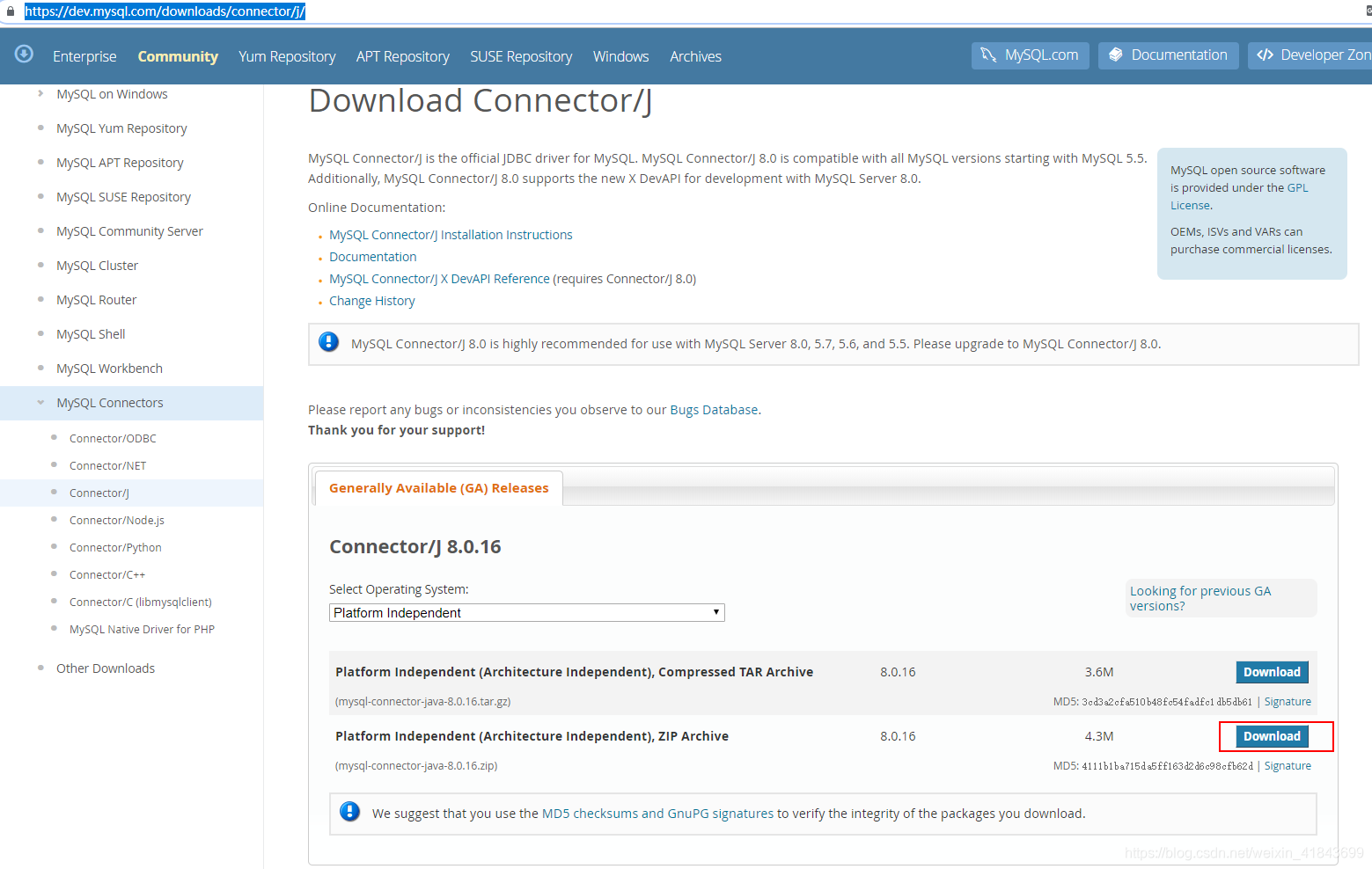Screen dimensions: 1372x869
Task: Click the Documentation book icon
Action: click(x=1115, y=55)
